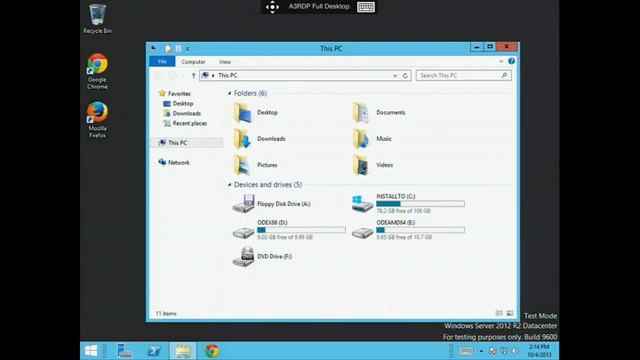Click the Quick Access properties icon in title bar

(x=168, y=49)
